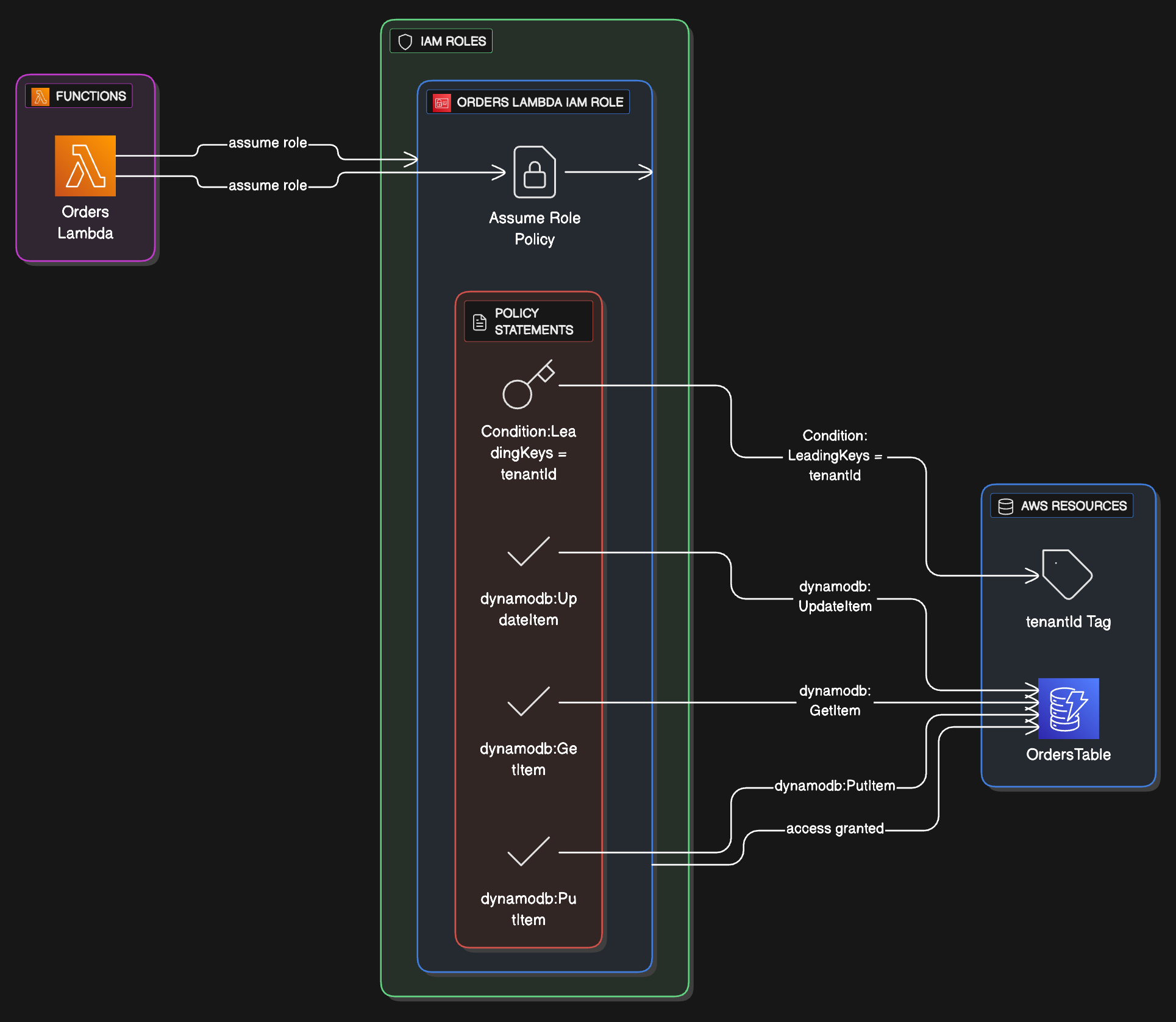Click the Condition: LeadingKeys = tenantId edge label
Screen dimensions: 1176x1022
click(x=835, y=456)
